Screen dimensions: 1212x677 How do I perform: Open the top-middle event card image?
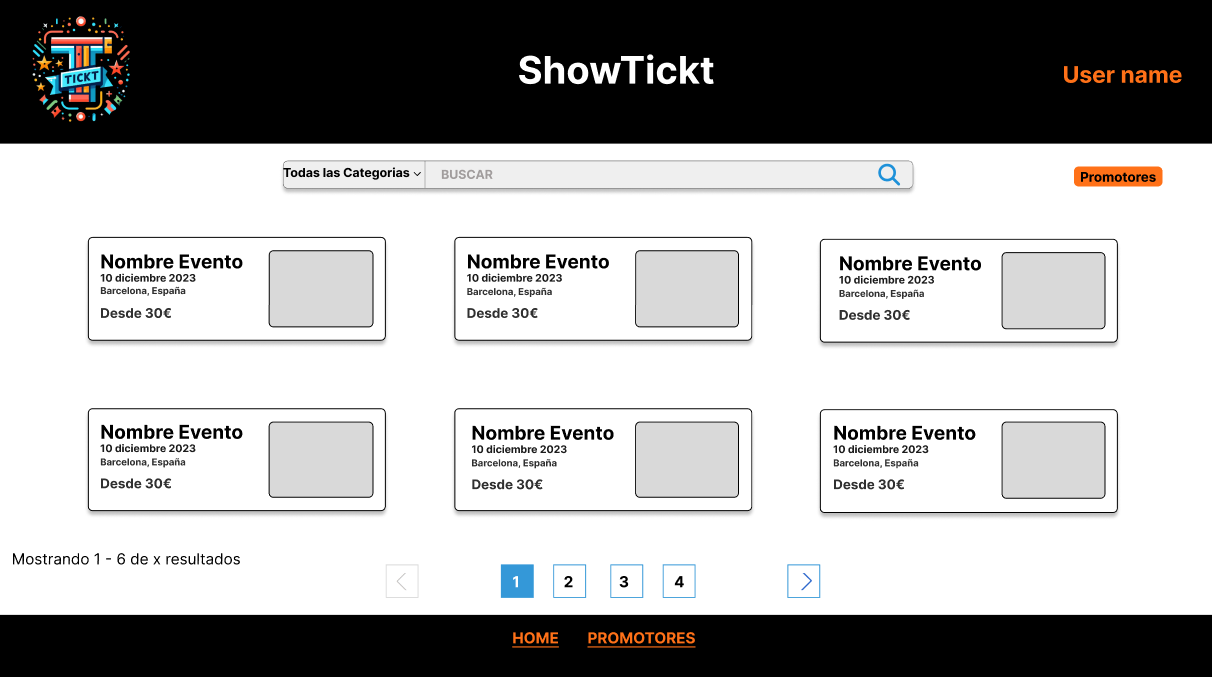(687, 289)
